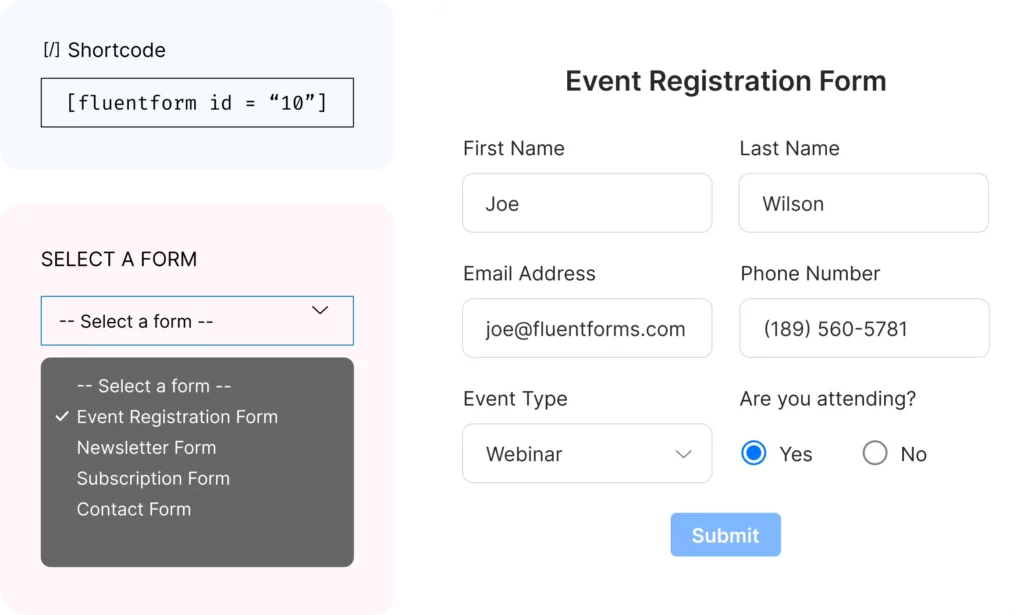Click the fluentform shortcode box
The height and width of the screenshot is (615, 1024).
click(197, 102)
